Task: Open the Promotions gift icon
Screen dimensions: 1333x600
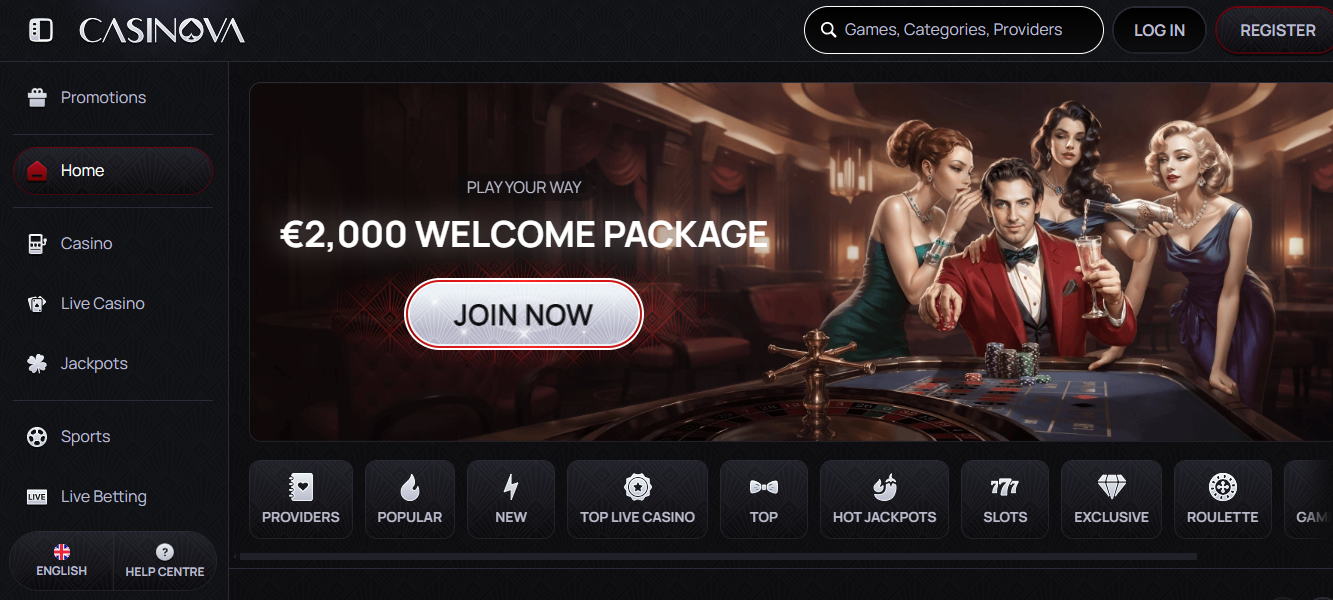Action: pos(37,97)
